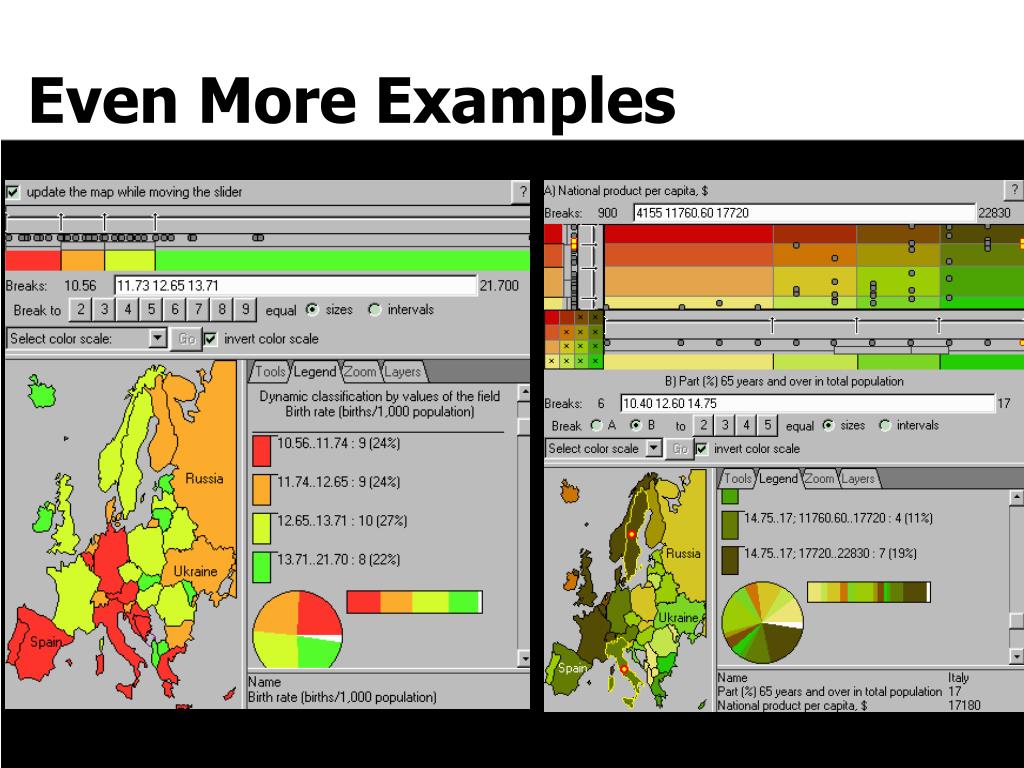Image resolution: width=1024 pixels, height=768 pixels.
Task: Click the left panel Go button
Action: tap(186, 338)
